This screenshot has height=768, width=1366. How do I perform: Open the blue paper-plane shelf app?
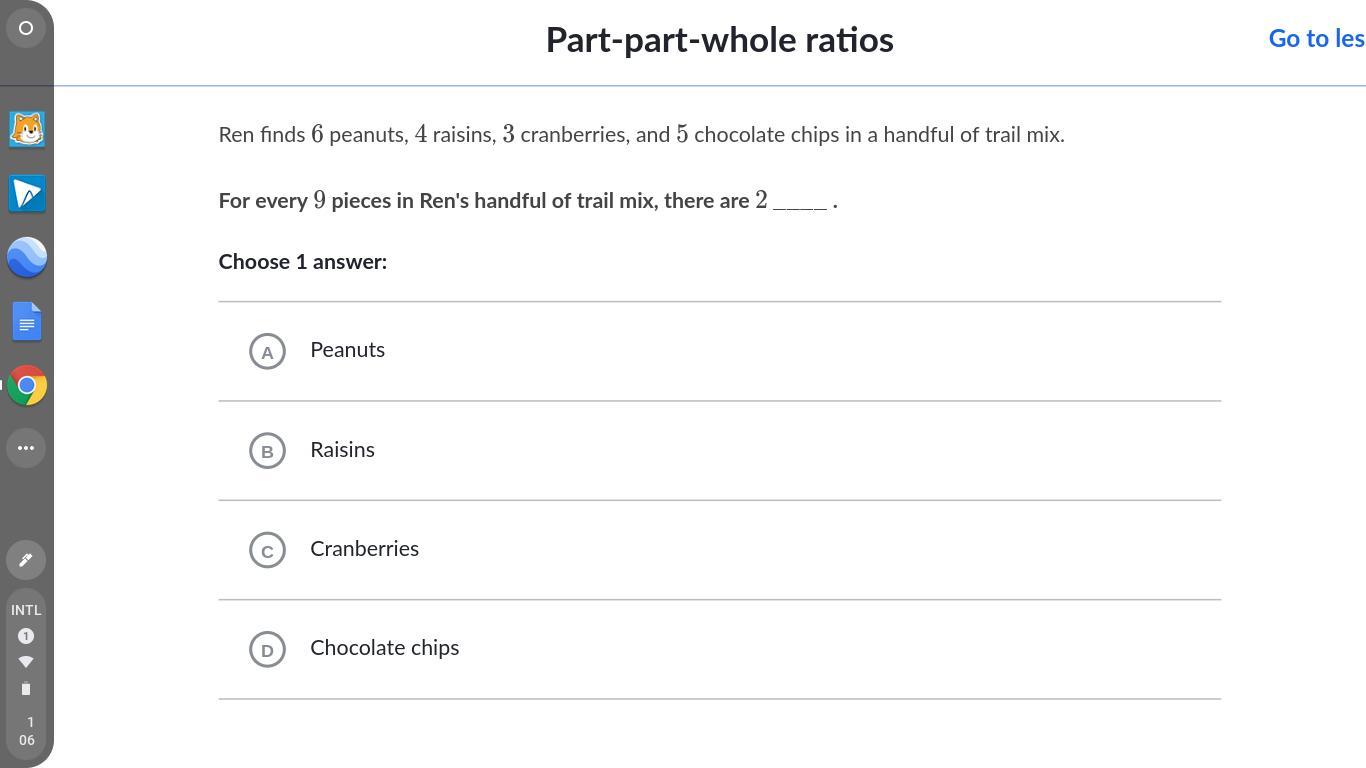coord(27,193)
